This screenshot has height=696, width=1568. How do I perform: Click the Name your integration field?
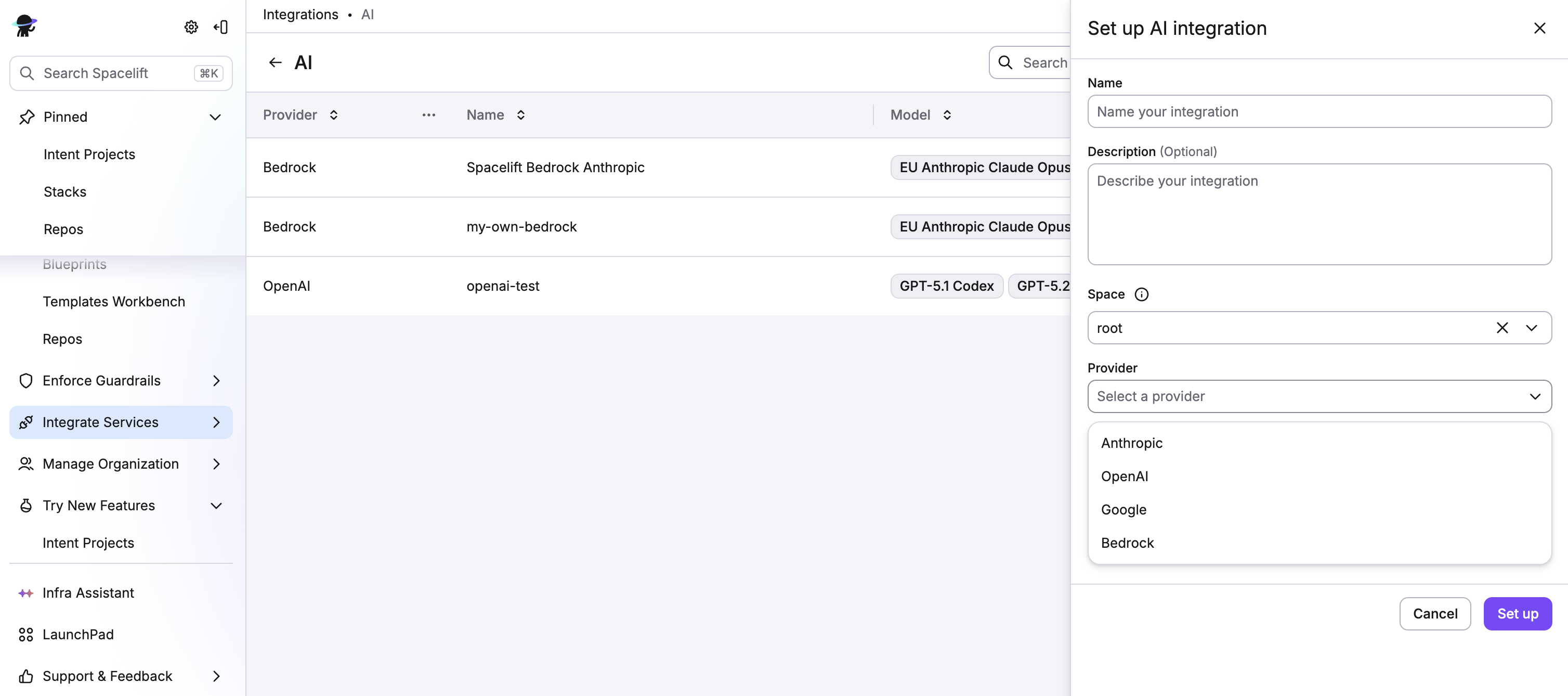pos(1319,111)
